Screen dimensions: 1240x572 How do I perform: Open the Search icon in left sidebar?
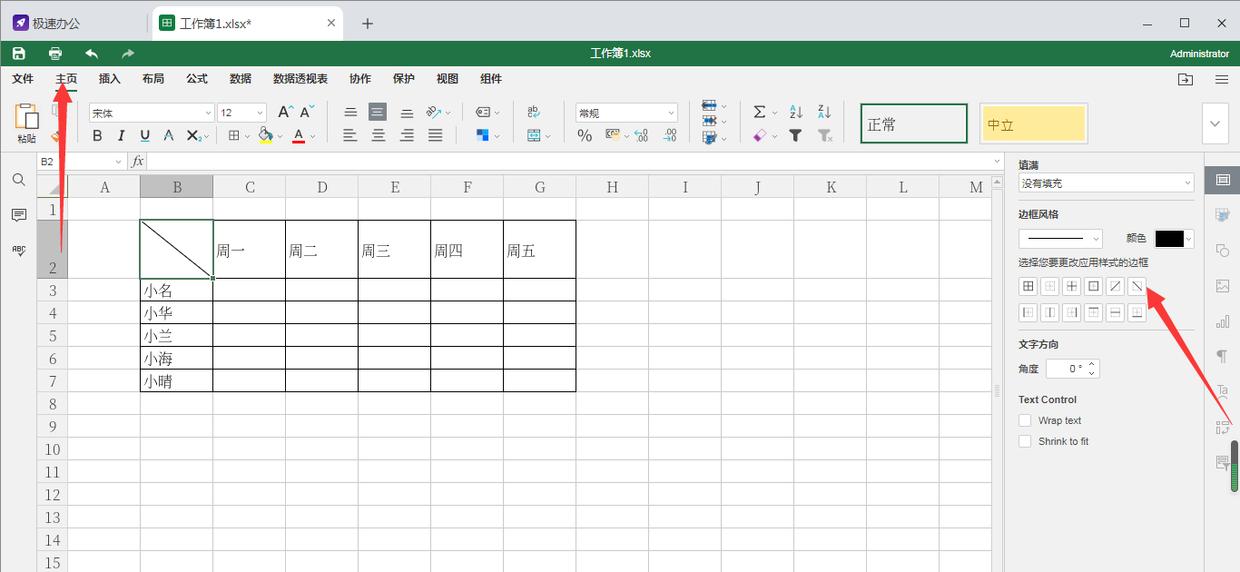click(19, 180)
